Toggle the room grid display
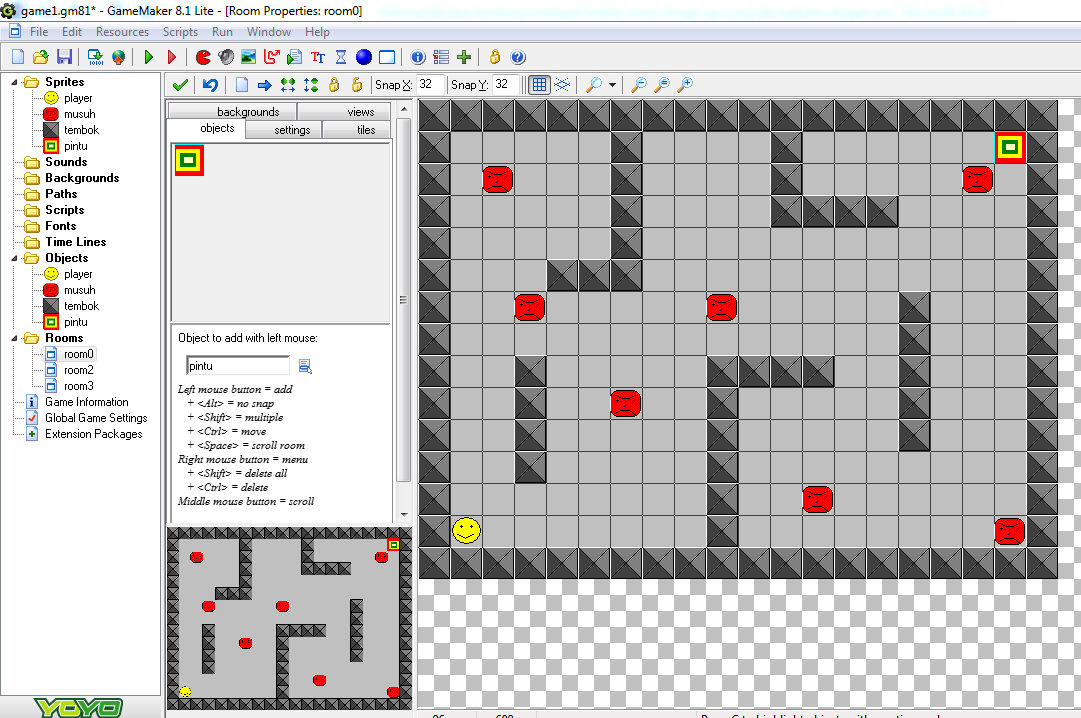This screenshot has height=718, width=1081. point(539,85)
